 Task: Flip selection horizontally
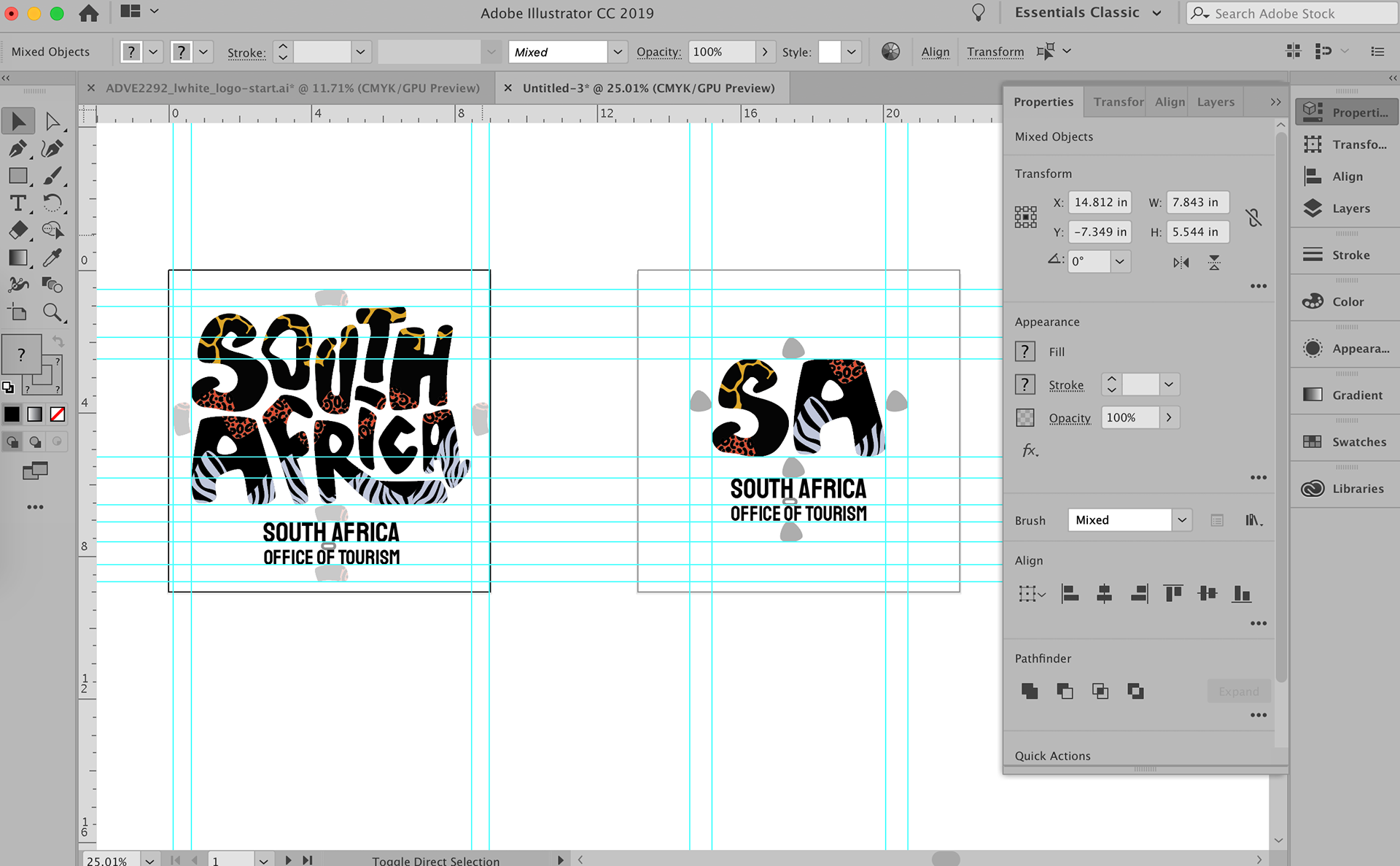[1181, 262]
